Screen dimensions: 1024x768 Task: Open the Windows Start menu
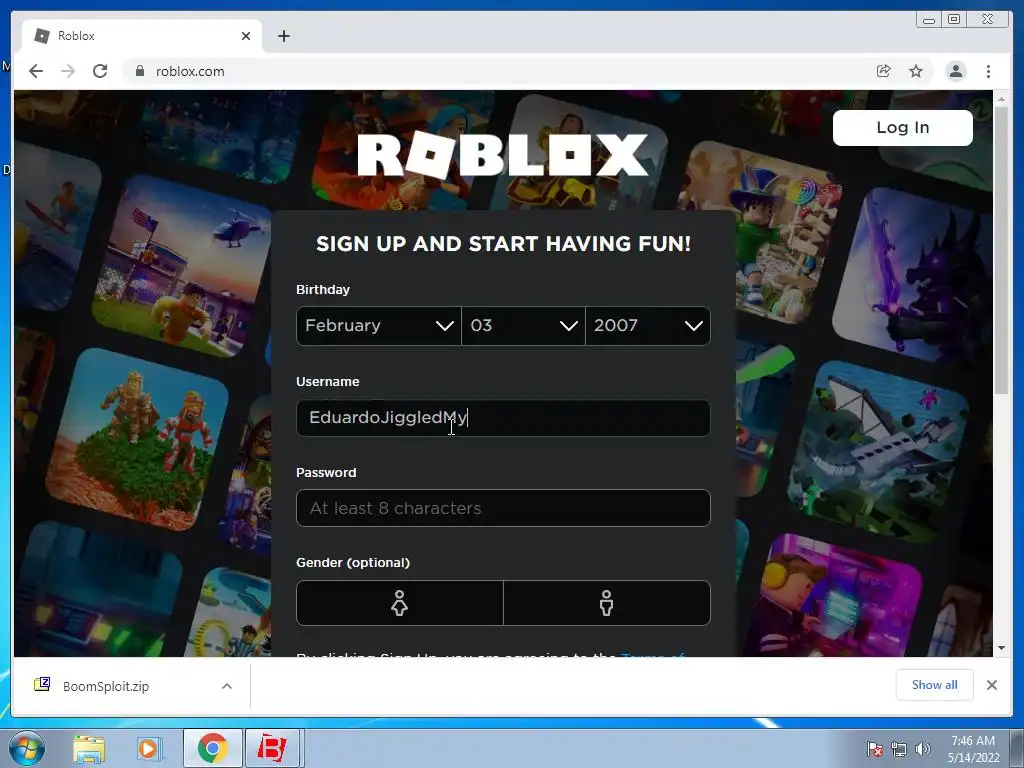[27, 748]
